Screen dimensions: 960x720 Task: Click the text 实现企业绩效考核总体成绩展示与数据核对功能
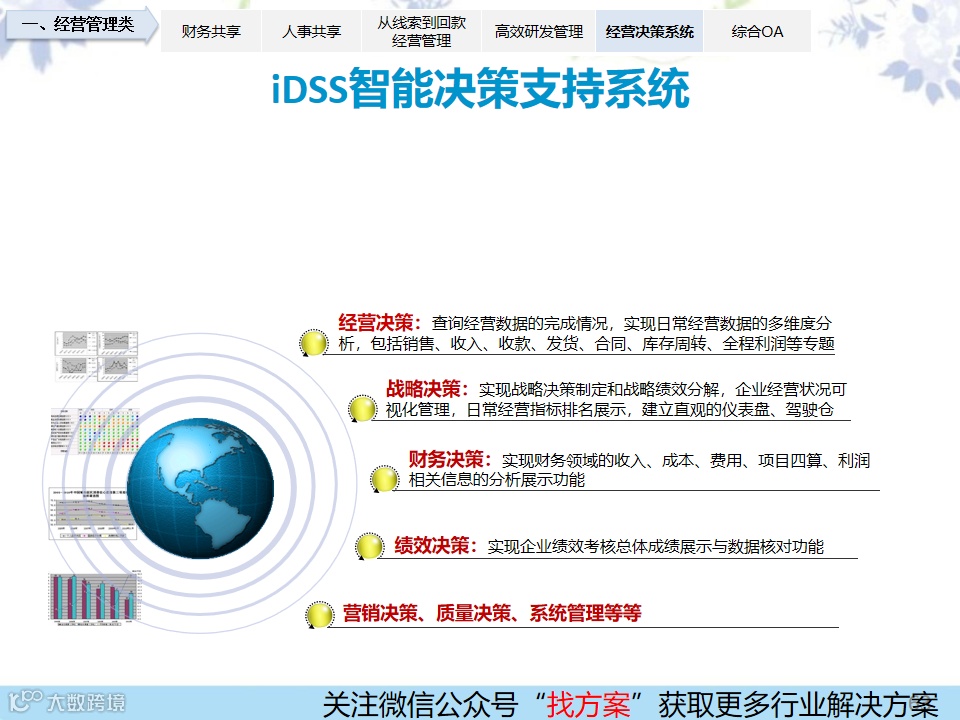[x=656, y=547]
